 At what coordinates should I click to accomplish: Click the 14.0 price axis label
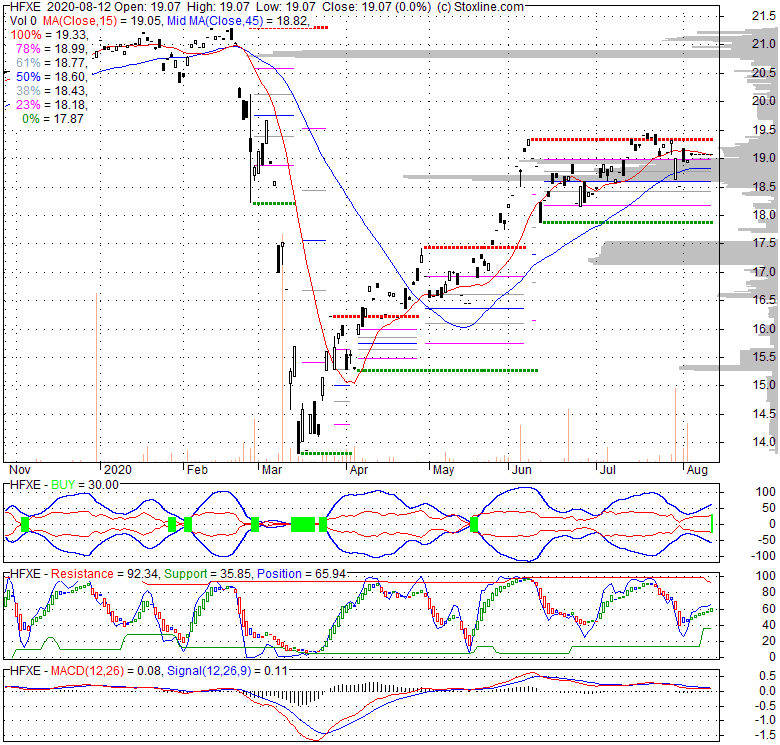point(764,442)
